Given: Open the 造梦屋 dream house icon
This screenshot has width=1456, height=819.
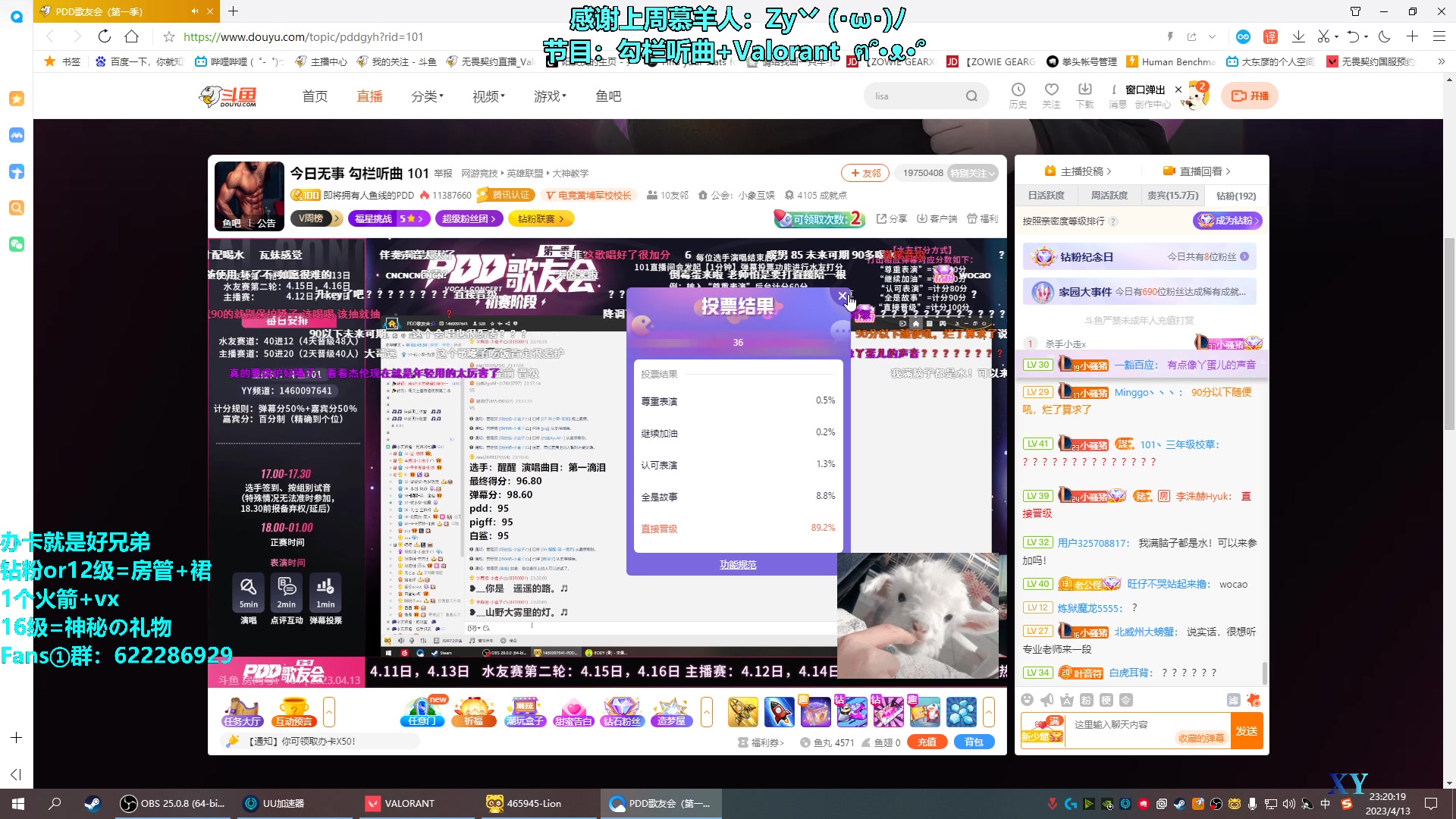Looking at the screenshot, I should point(671,712).
